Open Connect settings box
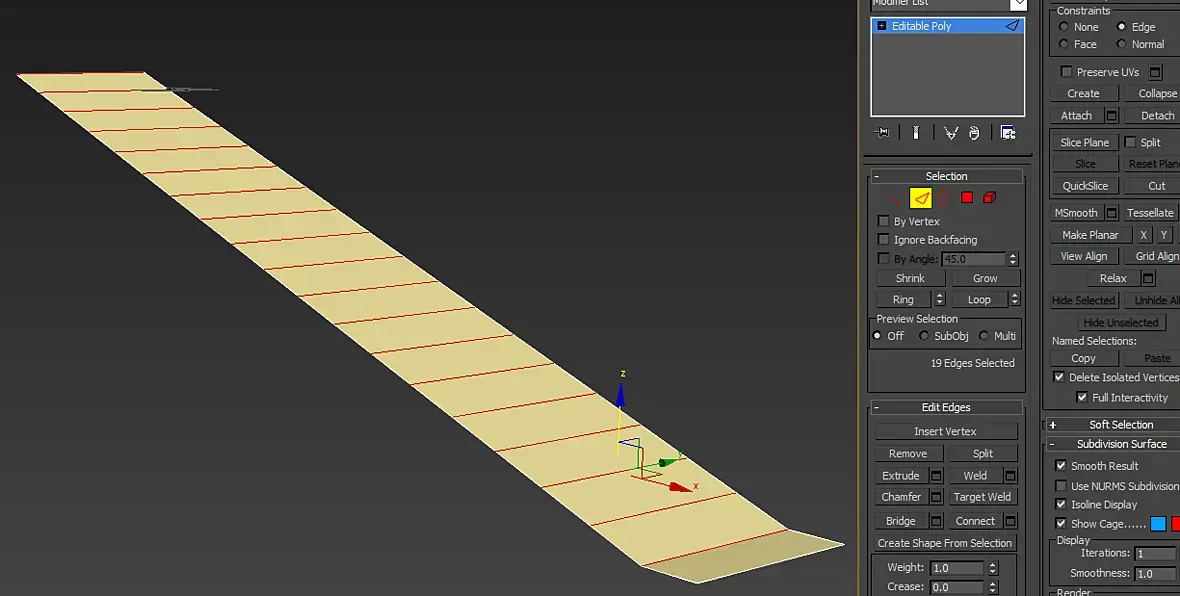 coord(1010,521)
